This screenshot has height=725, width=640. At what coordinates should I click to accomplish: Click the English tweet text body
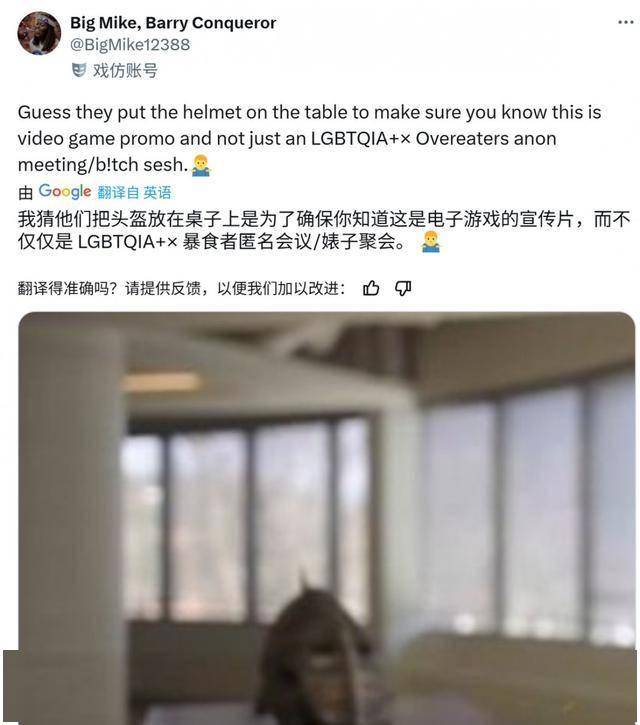click(309, 139)
